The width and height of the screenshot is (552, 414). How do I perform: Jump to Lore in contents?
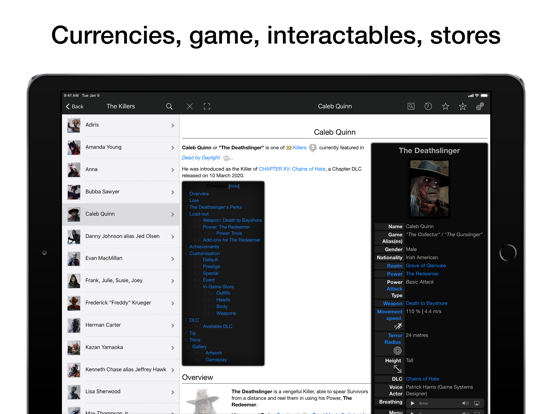[x=194, y=200]
